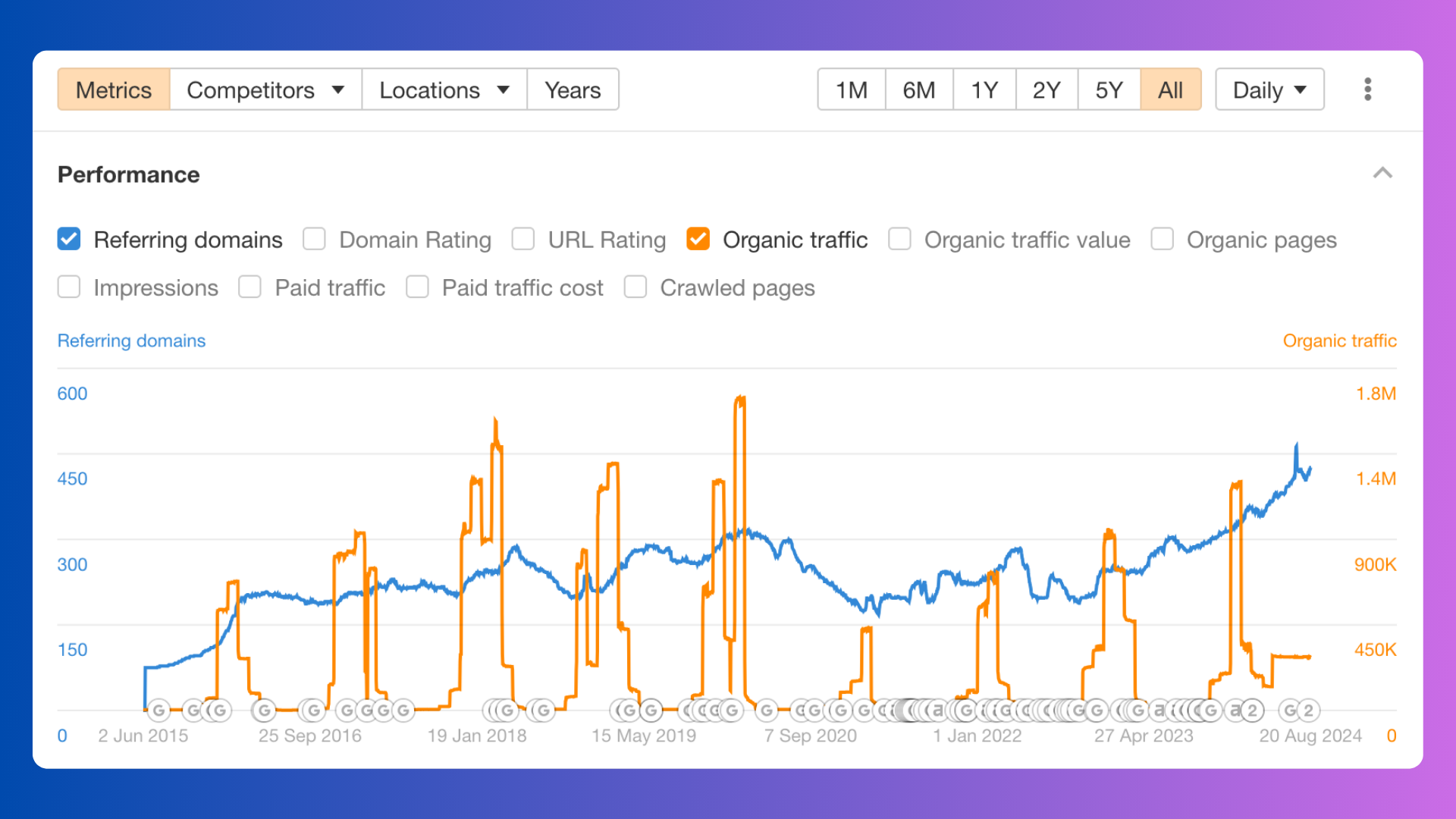Image resolution: width=1456 pixels, height=819 pixels.
Task: Click the 600 referring domains axis value
Action: tap(72, 394)
